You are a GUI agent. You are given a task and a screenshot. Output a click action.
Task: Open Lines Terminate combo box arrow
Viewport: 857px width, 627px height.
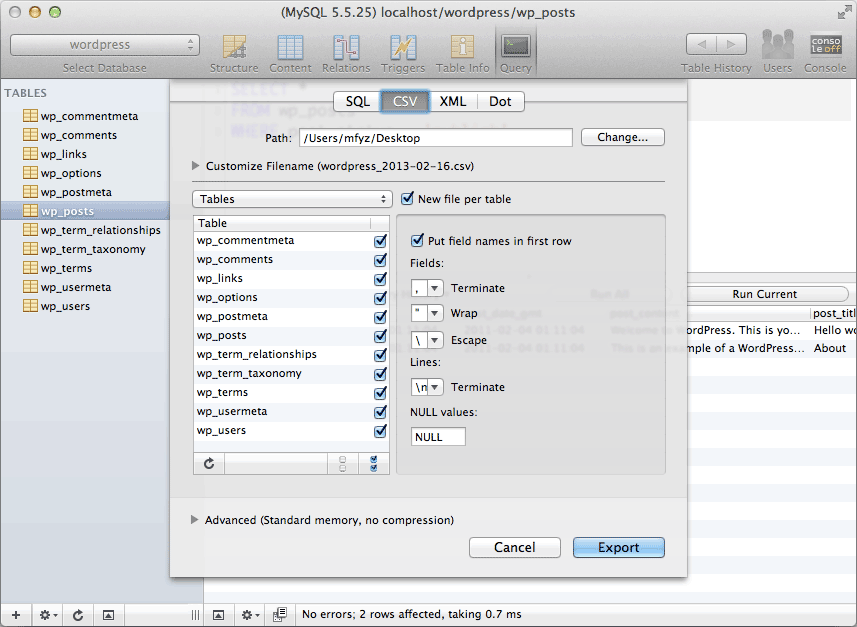click(x=435, y=387)
